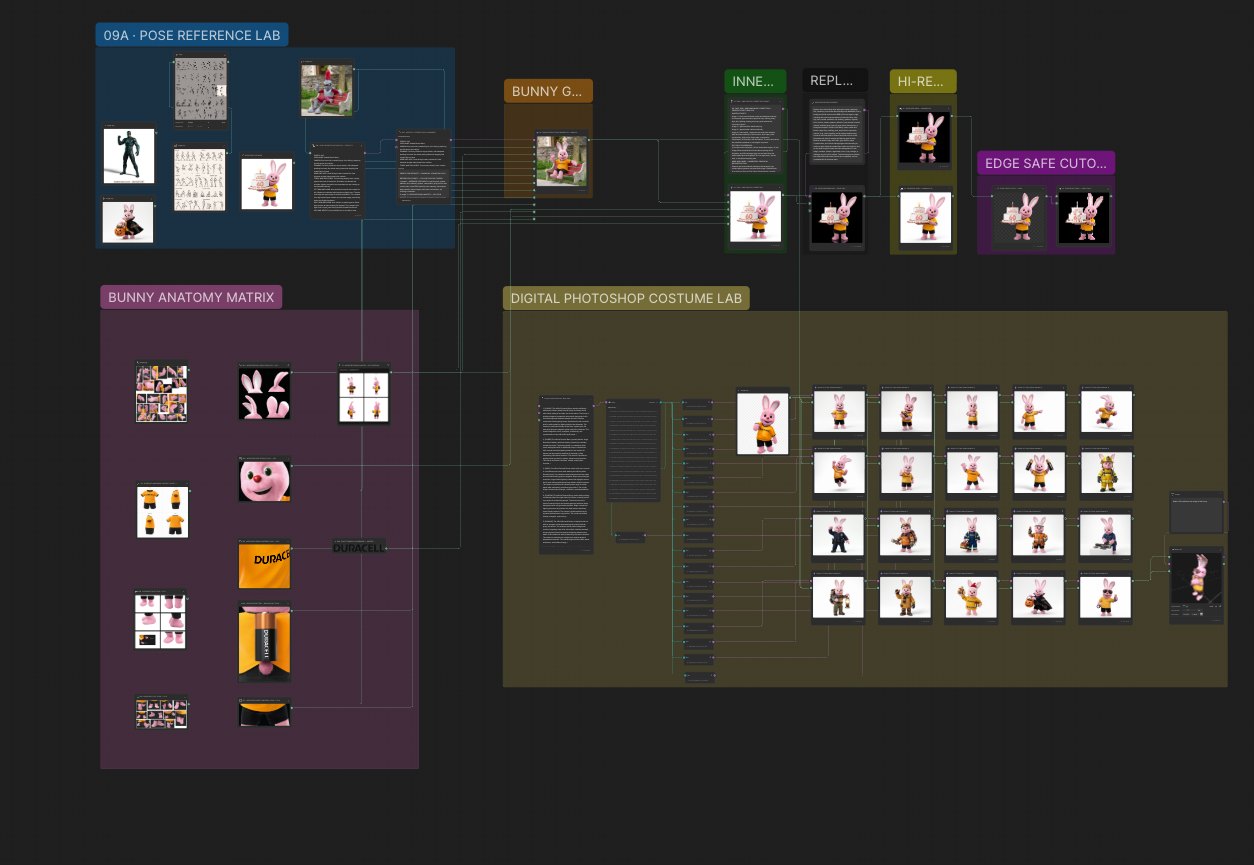Select caped pumpkin bunny in Pose Reference Lab
This screenshot has width=1254, height=865.
pyautogui.click(x=129, y=220)
